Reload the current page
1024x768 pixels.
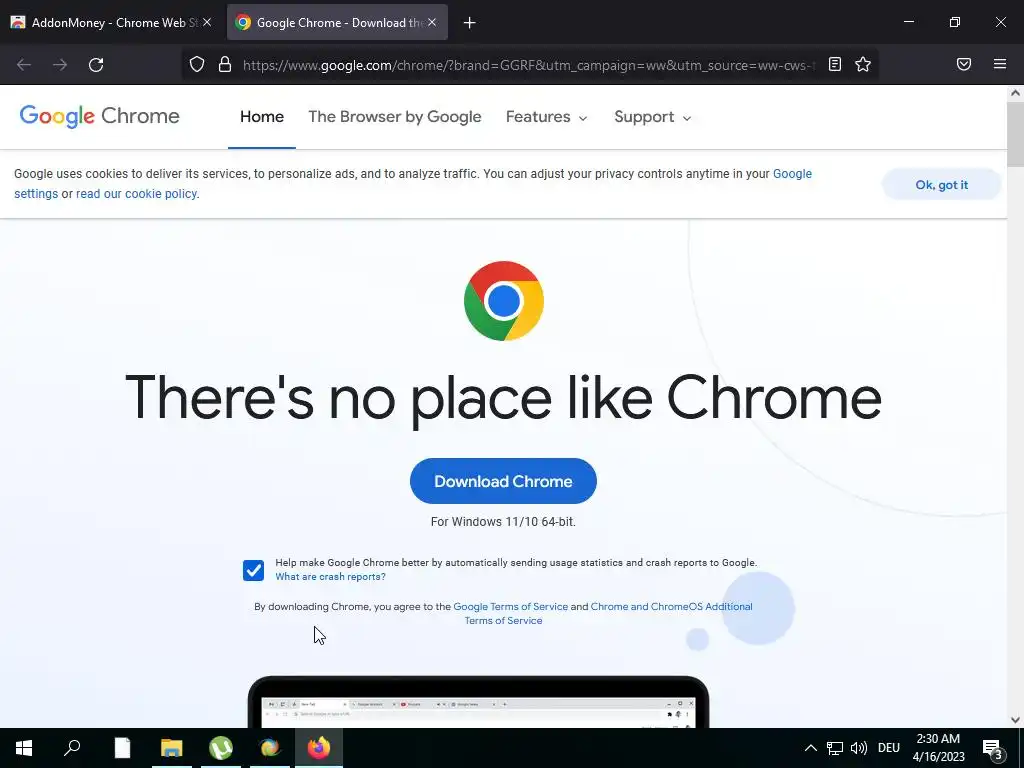(96, 65)
